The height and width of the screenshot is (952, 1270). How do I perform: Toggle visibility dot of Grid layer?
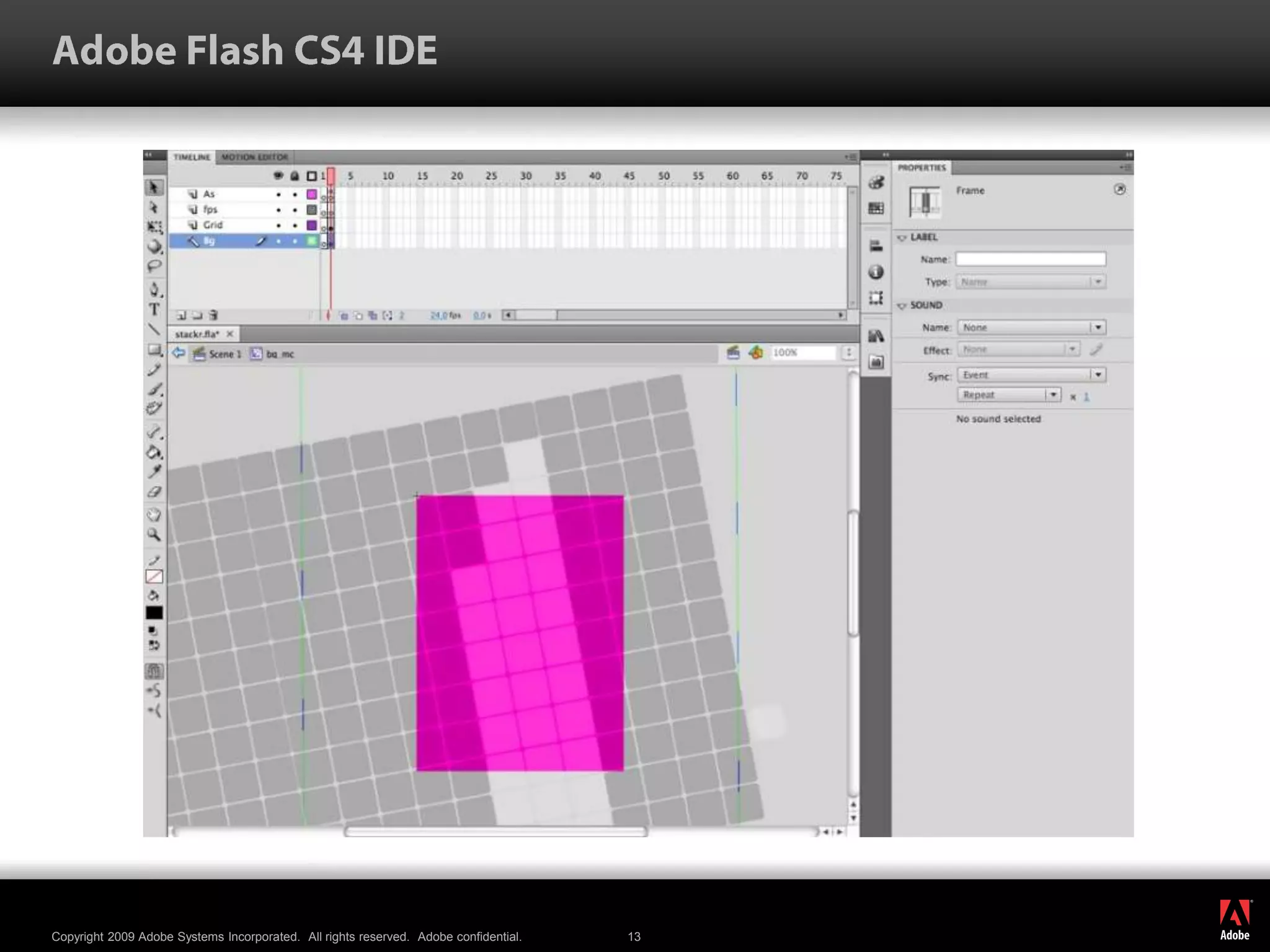(278, 226)
